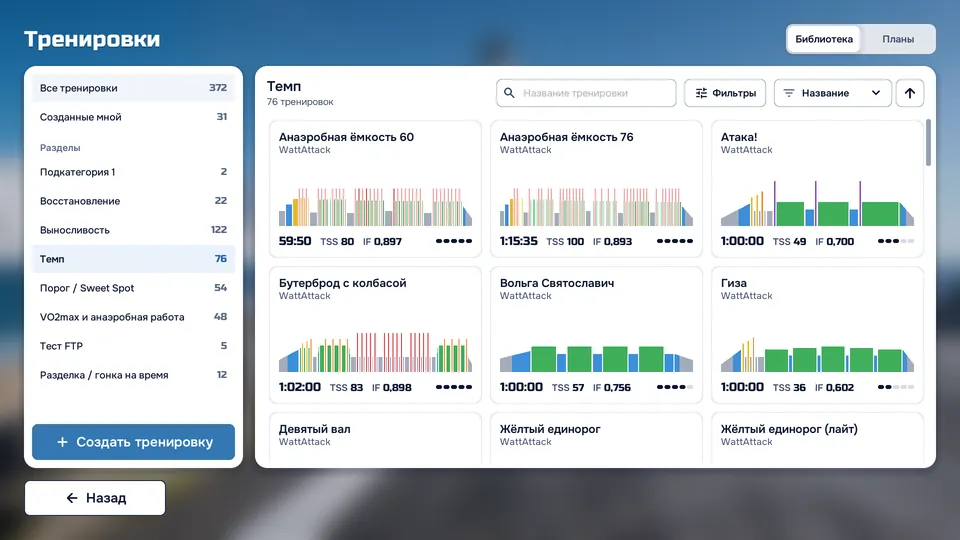
Task: Open the Фильтры button
Action: (x=725, y=93)
